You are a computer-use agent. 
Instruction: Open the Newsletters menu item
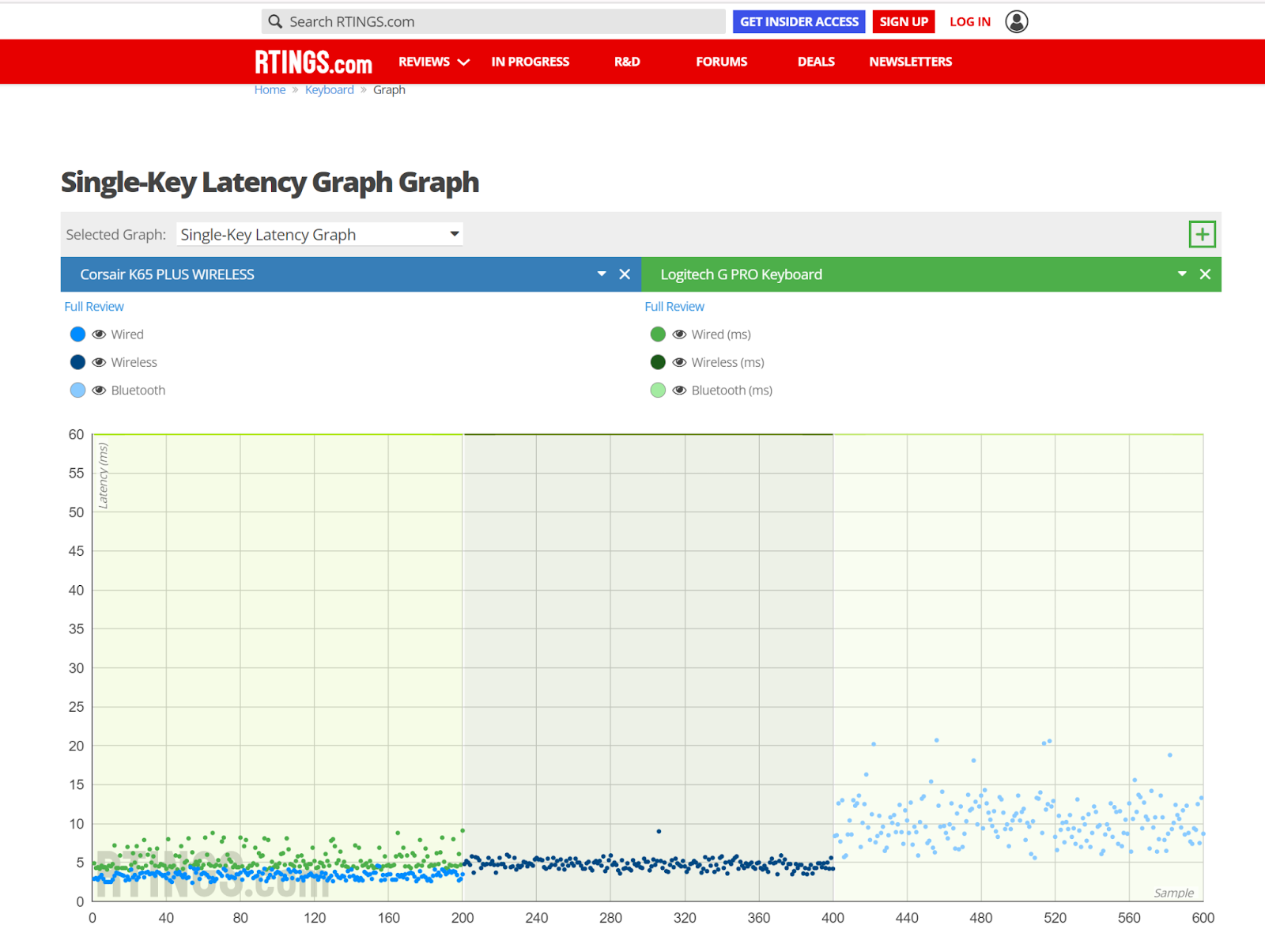911,62
